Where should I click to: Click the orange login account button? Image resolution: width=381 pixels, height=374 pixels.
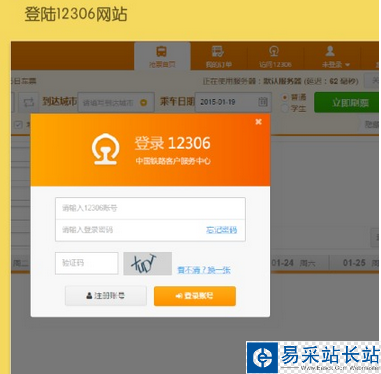(x=195, y=296)
